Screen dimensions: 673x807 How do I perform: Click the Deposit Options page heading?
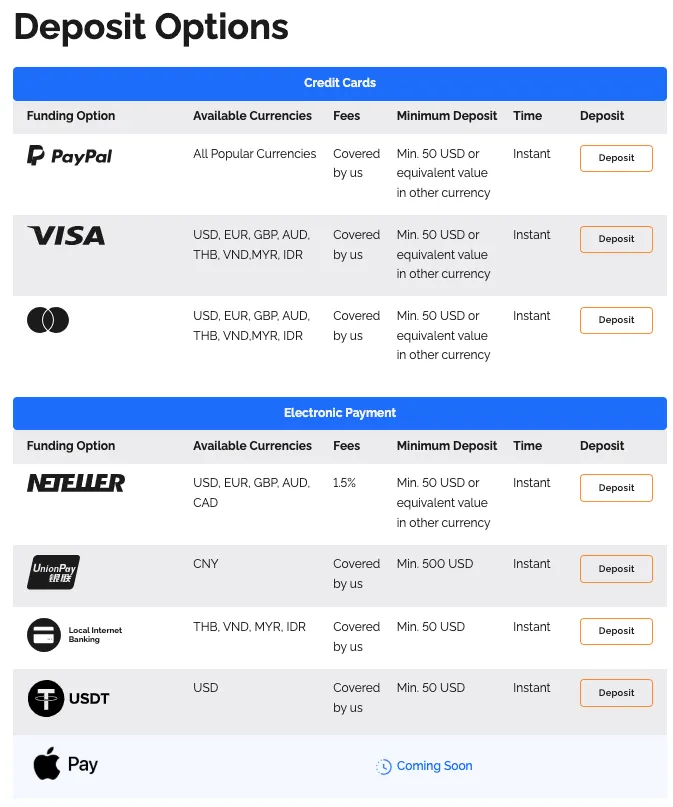click(x=151, y=27)
